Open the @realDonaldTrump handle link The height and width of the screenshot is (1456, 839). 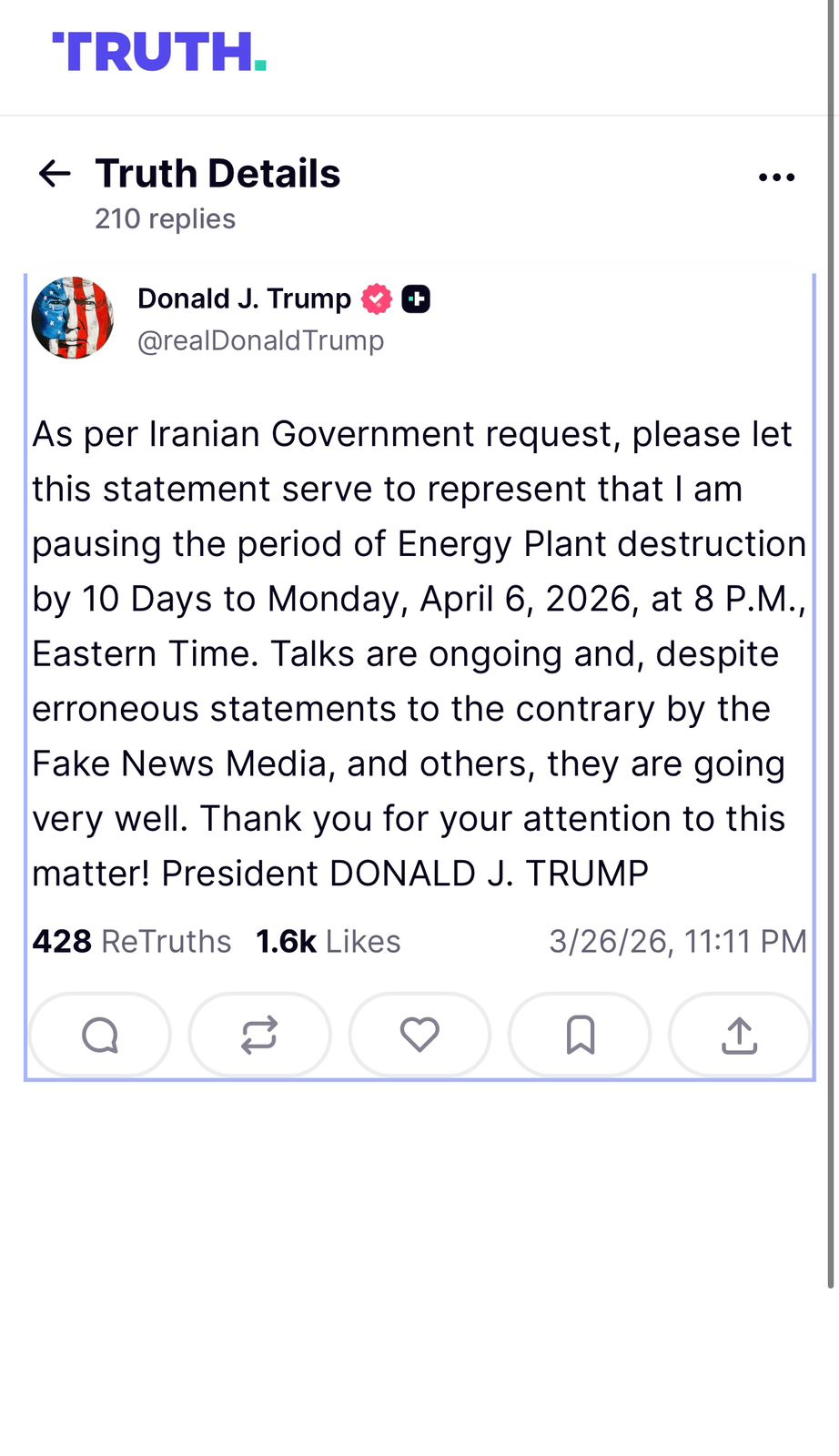pyautogui.click(x=260, y=340)
